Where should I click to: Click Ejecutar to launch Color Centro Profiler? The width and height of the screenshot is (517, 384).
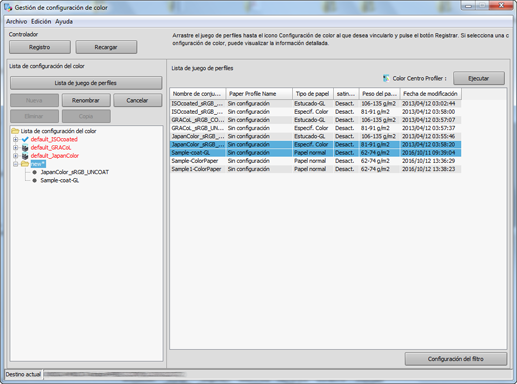pos(479,78)
